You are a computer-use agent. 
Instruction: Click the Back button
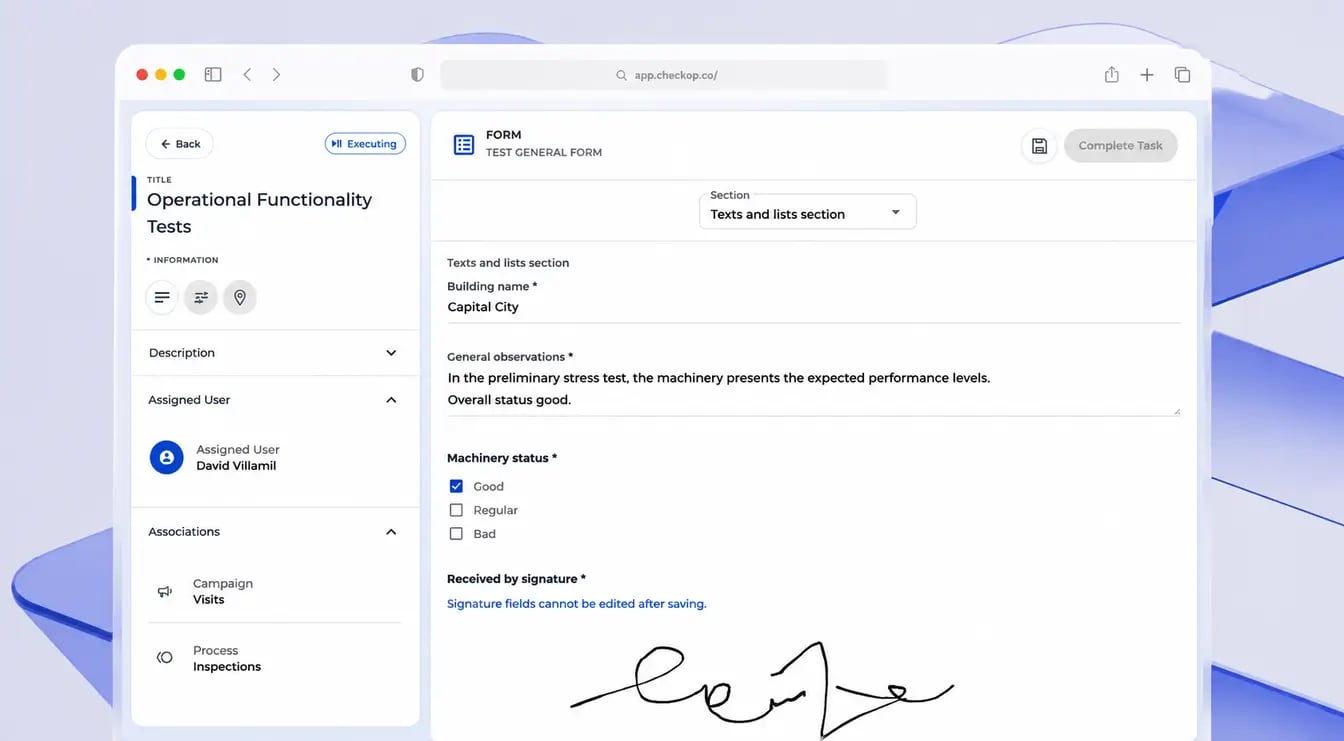(180, 144)
